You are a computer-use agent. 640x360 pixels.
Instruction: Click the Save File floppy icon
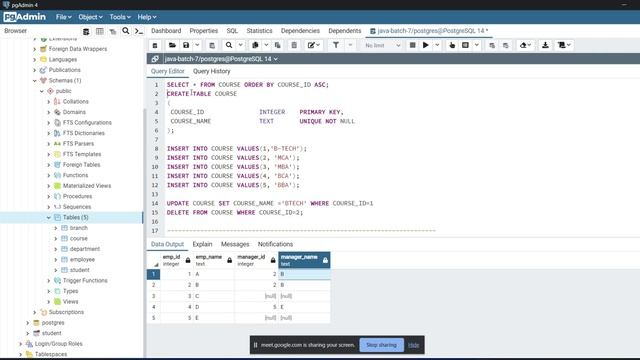[186, 45]
